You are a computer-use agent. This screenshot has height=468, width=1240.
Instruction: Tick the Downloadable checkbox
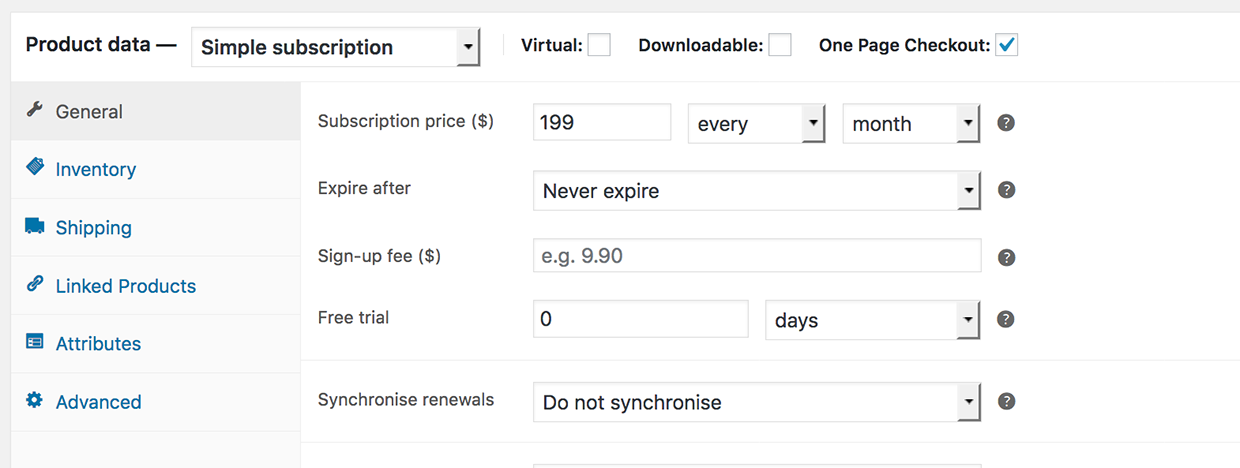point(780,45)
